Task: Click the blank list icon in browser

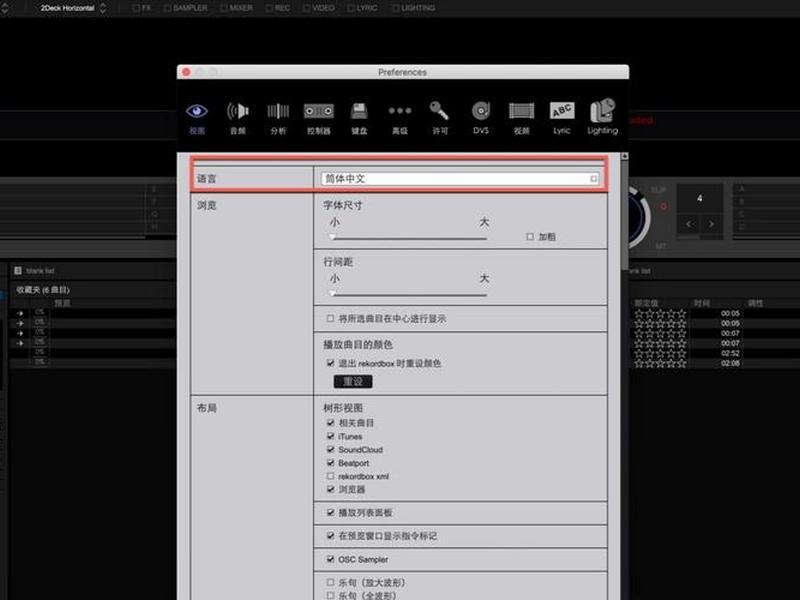Action: pos(18,270)
